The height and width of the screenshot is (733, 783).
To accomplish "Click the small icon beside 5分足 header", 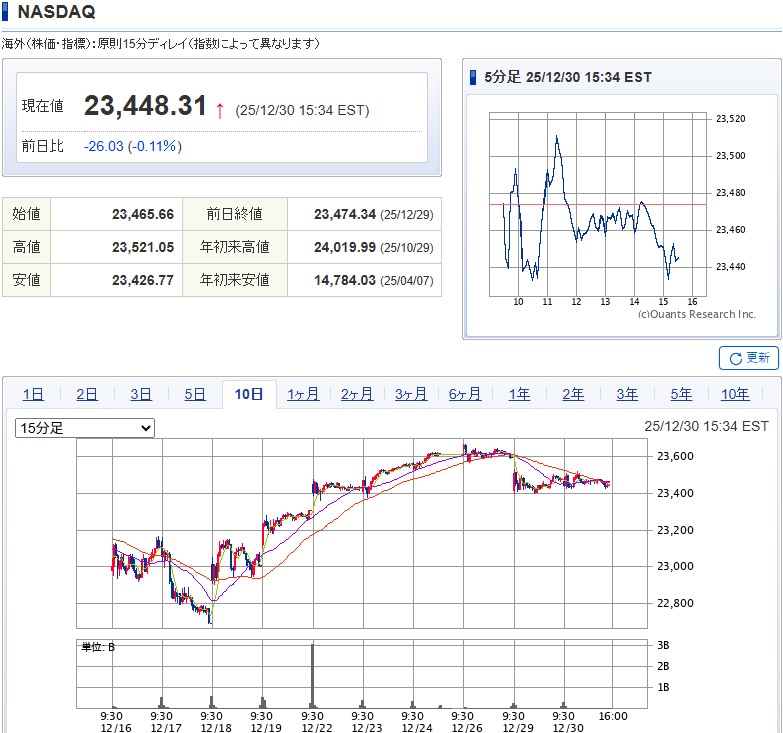I will (474, 77).
